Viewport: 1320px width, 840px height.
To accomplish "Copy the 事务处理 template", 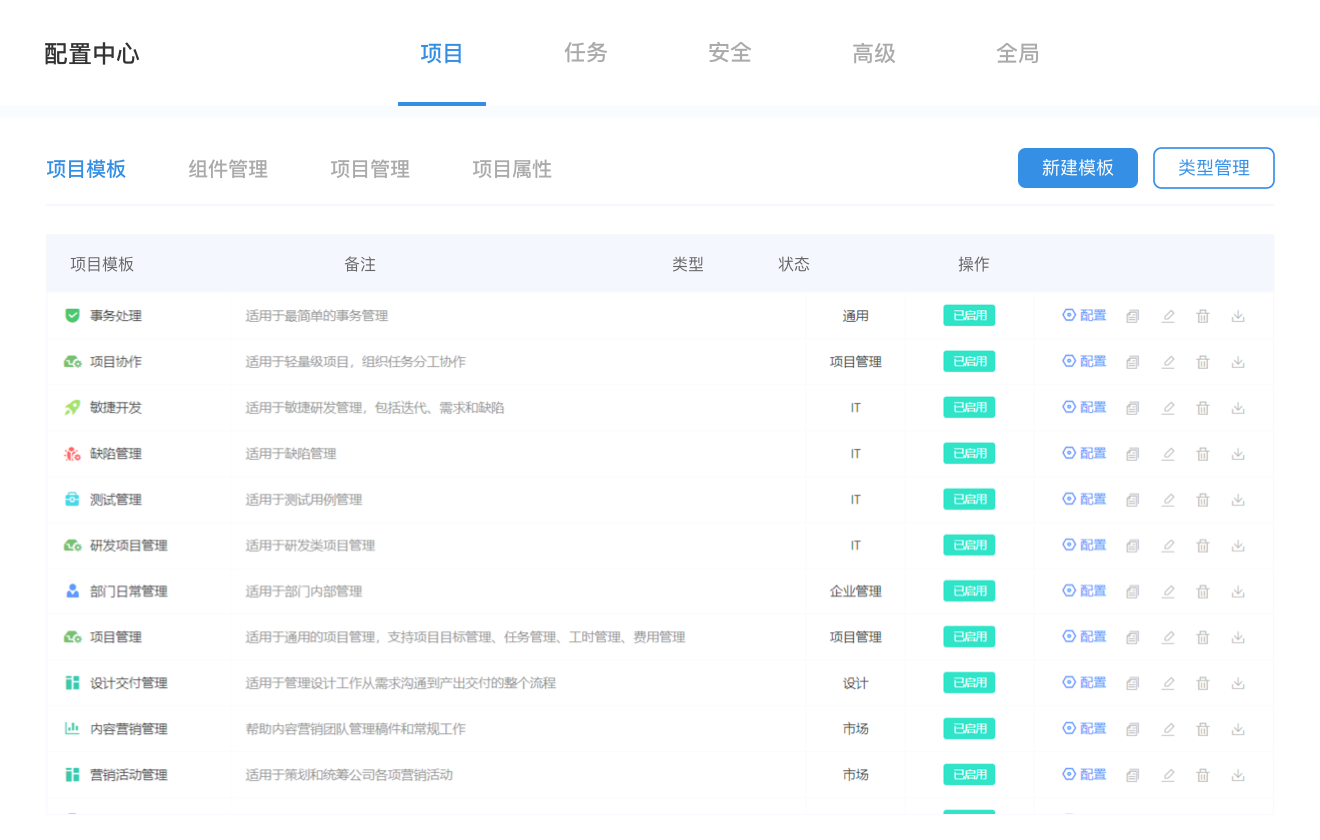I will coord(1132,316).
